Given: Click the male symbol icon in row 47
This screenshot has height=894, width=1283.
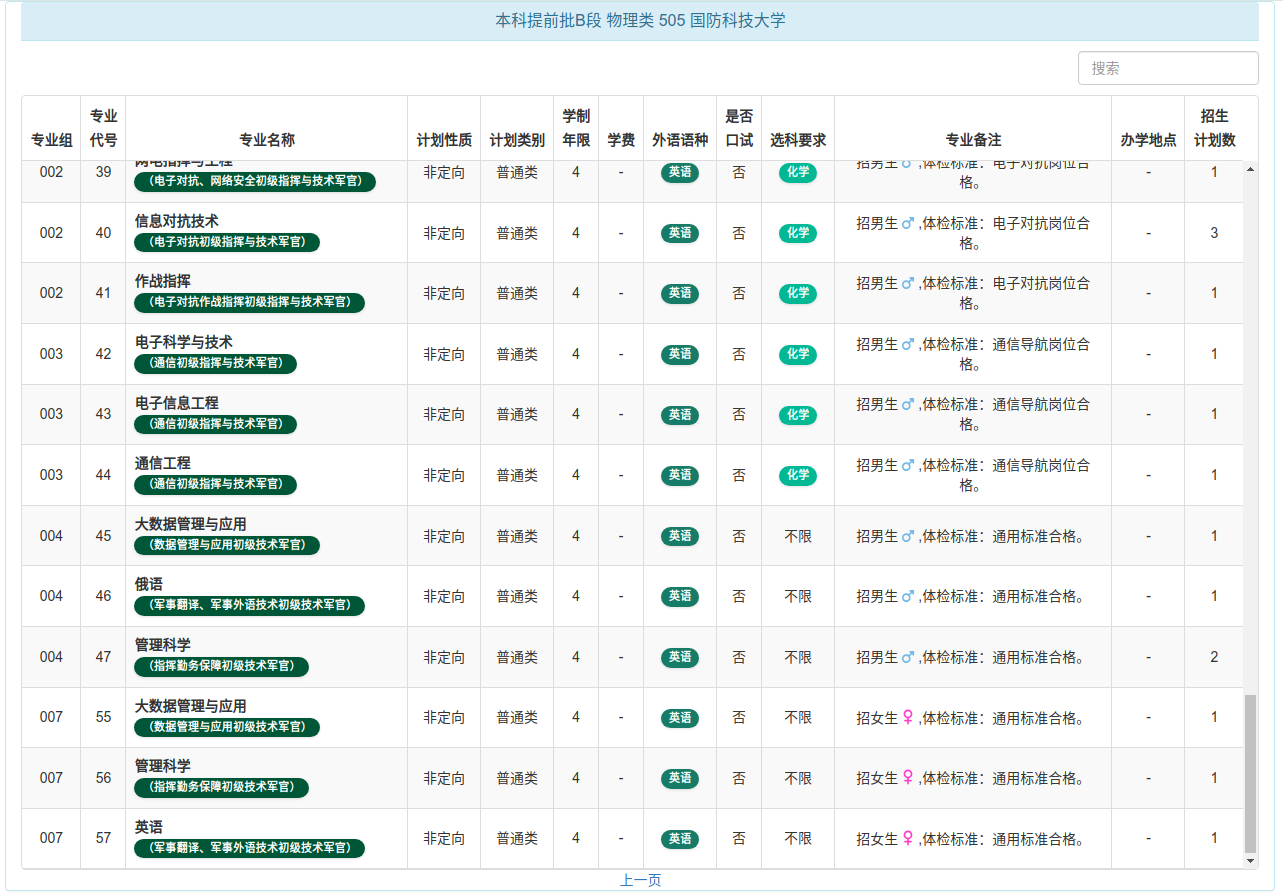Looking at the screenshot, I should 908,657.
